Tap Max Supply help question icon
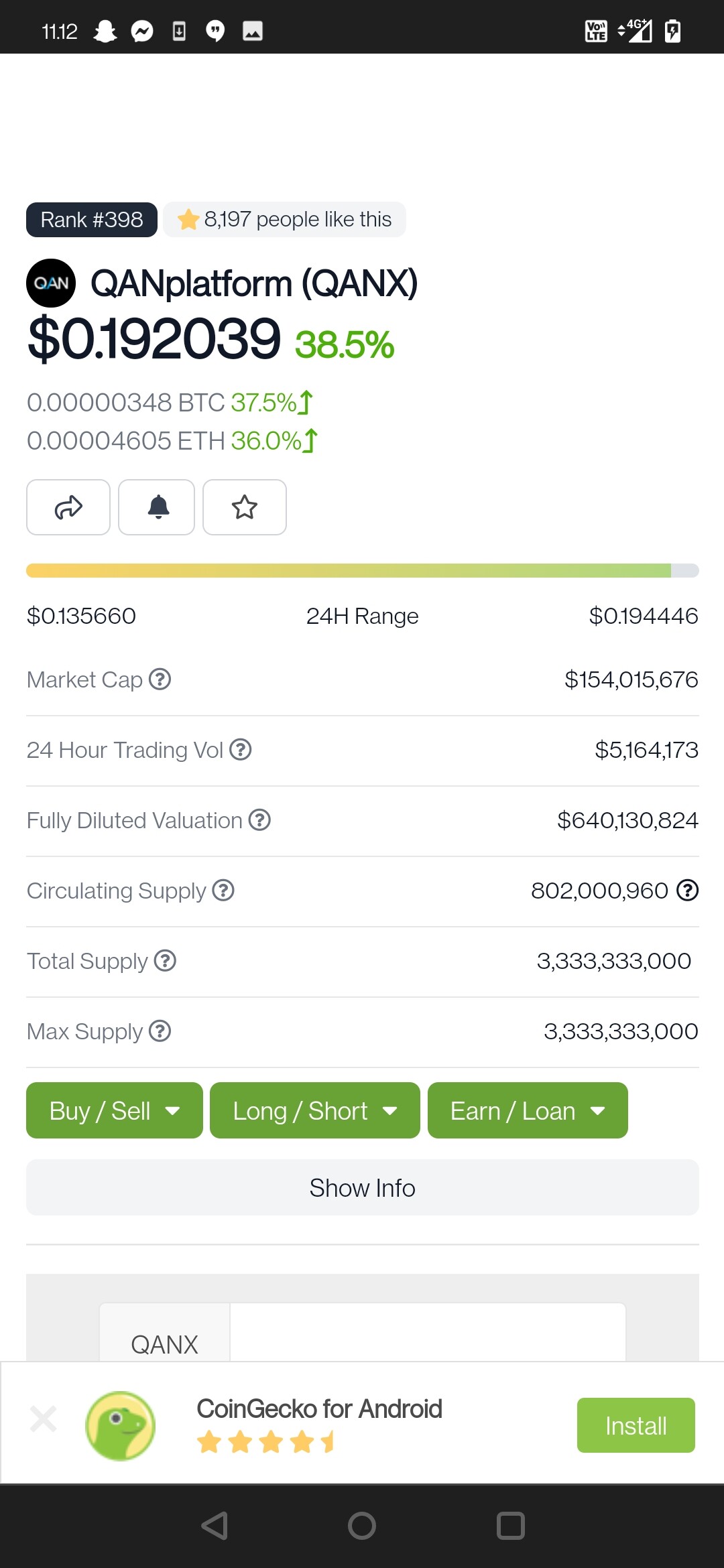The width and height of the screenshot is (724, 1568). (160, 1031)
